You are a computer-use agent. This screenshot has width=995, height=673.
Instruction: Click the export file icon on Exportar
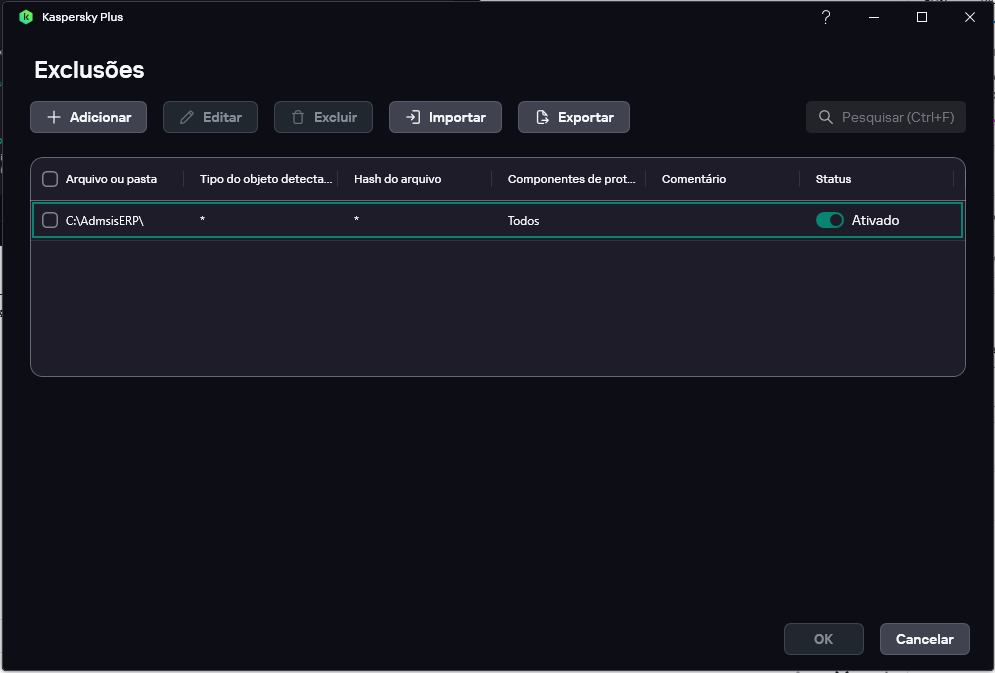[x=542, y=117]
